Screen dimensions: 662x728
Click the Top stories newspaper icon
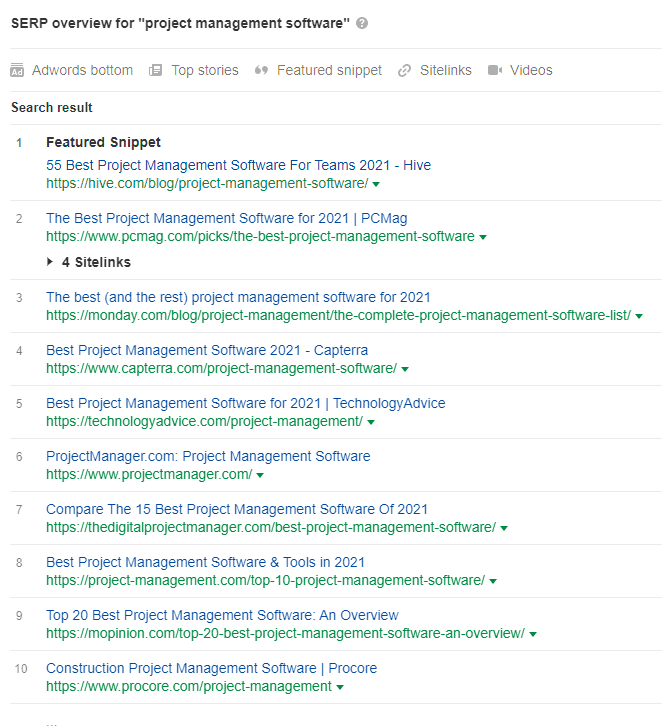tap(156, 70)
